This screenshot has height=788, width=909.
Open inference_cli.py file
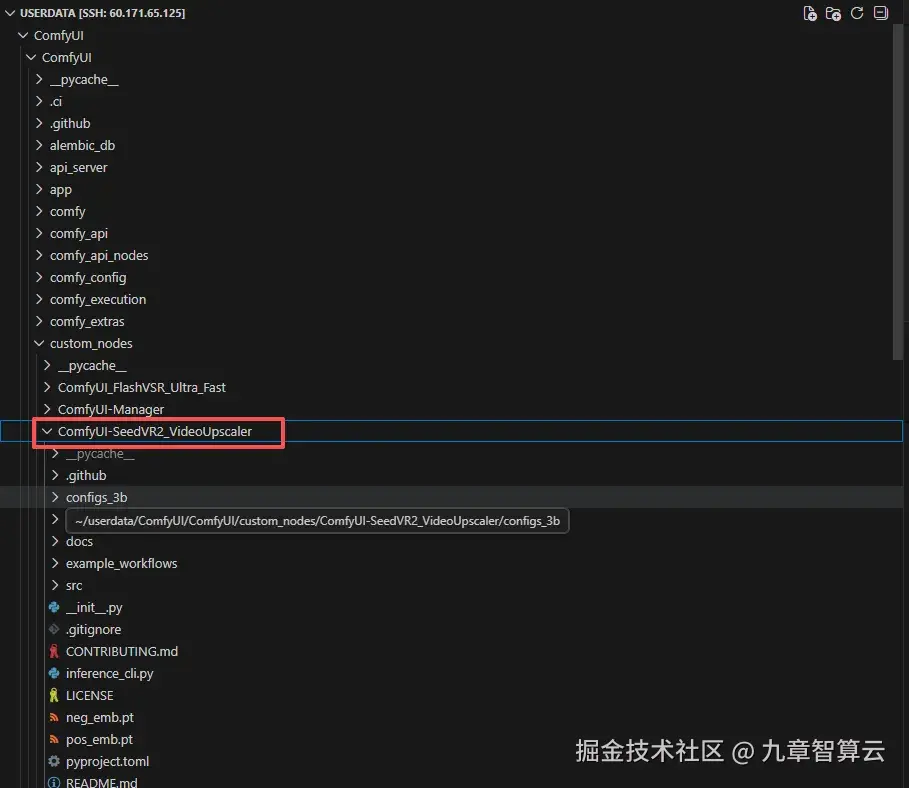click(110, 673)
